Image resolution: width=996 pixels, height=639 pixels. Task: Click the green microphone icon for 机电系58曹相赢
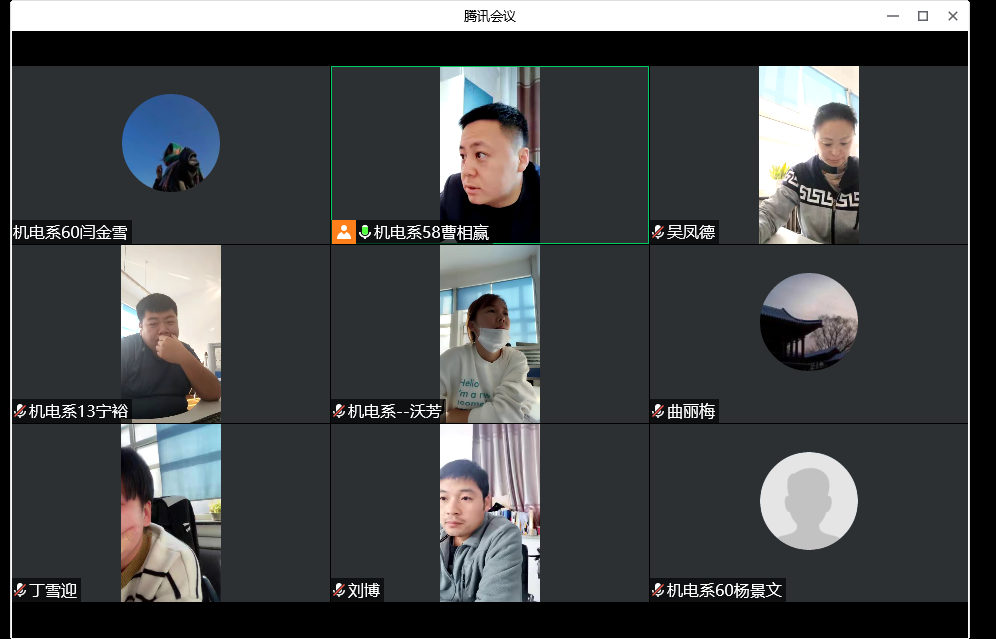(x=365, y=232)
